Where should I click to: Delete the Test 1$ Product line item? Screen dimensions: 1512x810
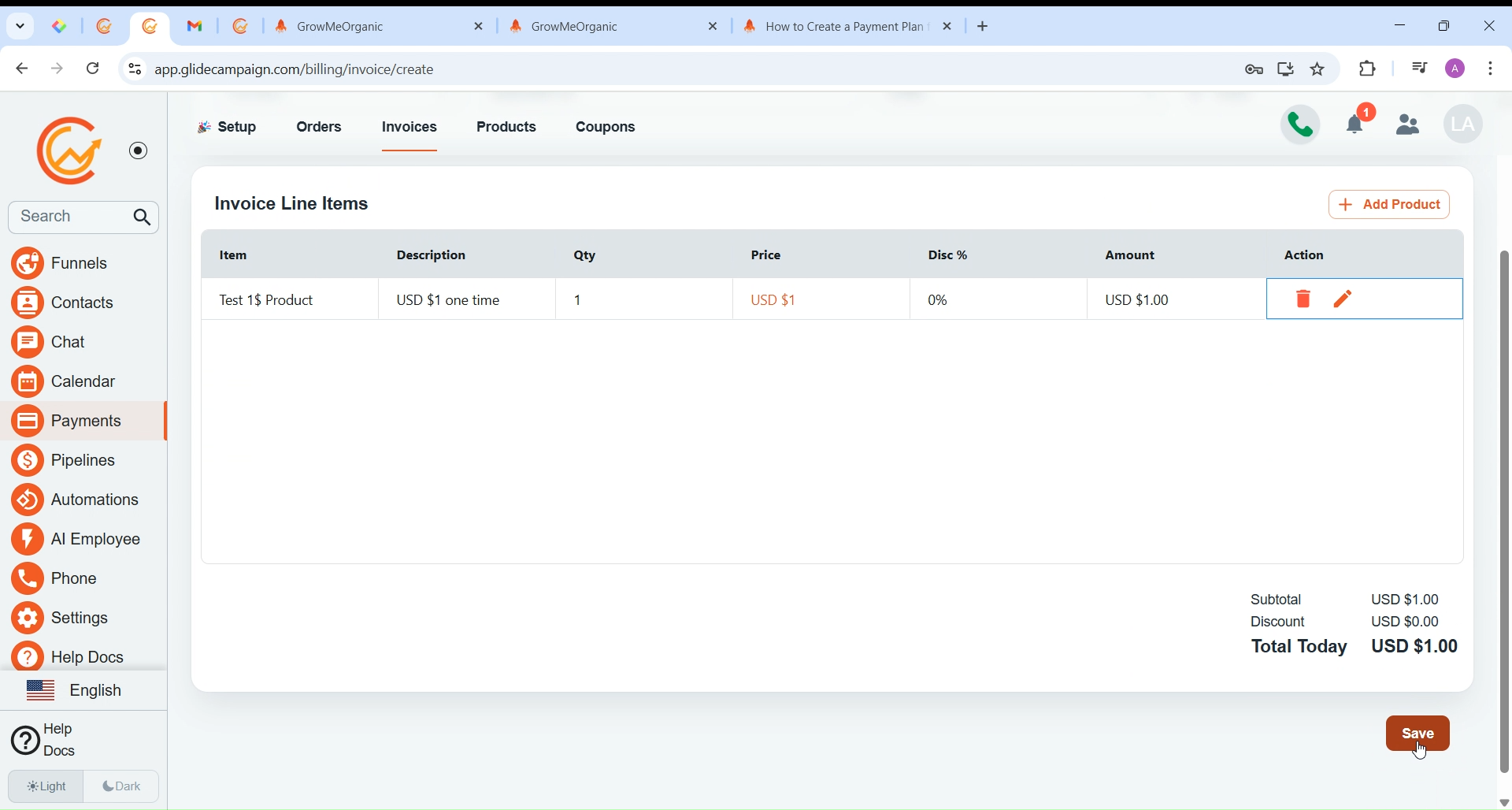pyautogui.click(x=1303, y=299)
